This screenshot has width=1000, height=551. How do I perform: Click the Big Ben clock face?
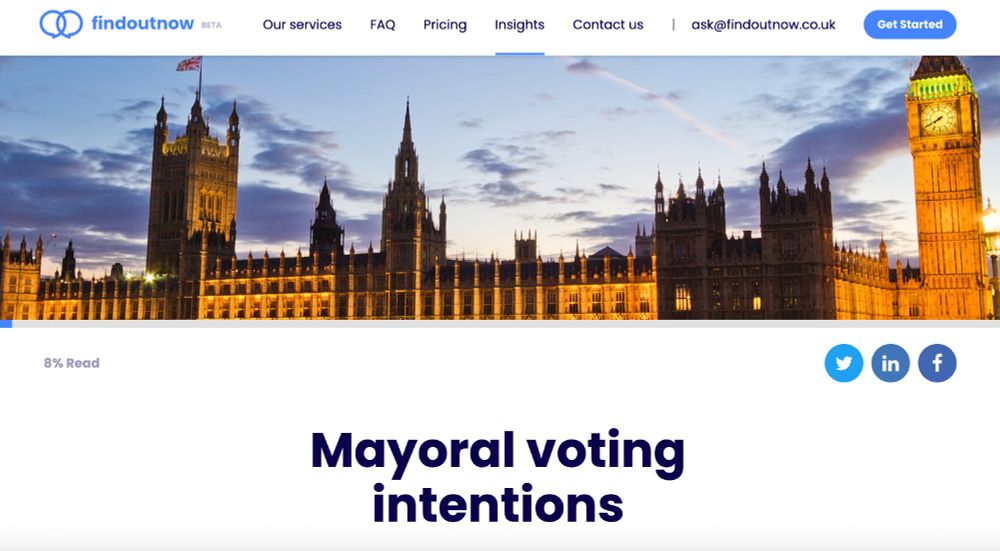938,119
